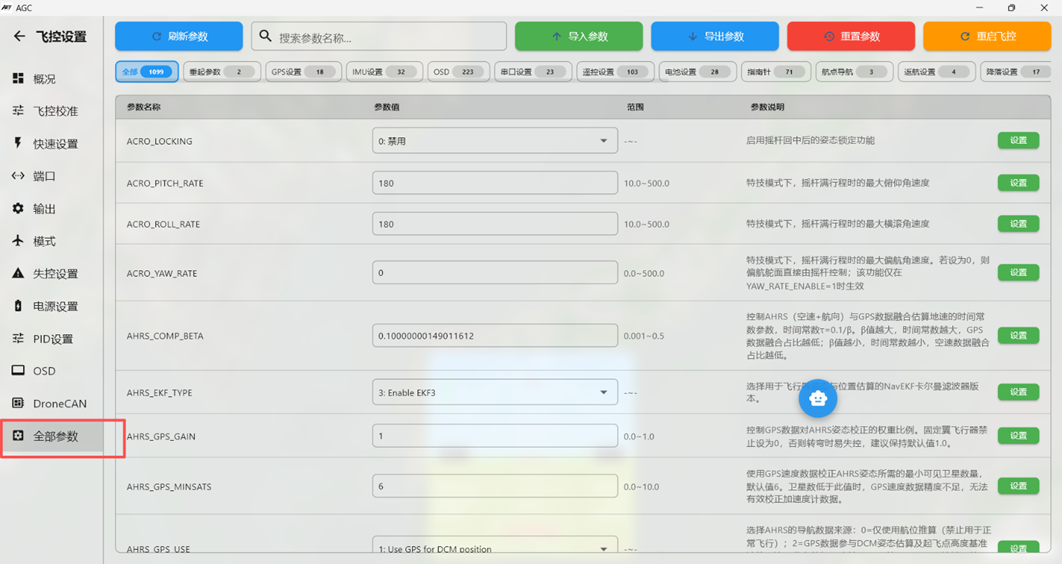Select the 端口 ports icon
This screenshot has height=564, width=1062.
(x=18, y=176)
